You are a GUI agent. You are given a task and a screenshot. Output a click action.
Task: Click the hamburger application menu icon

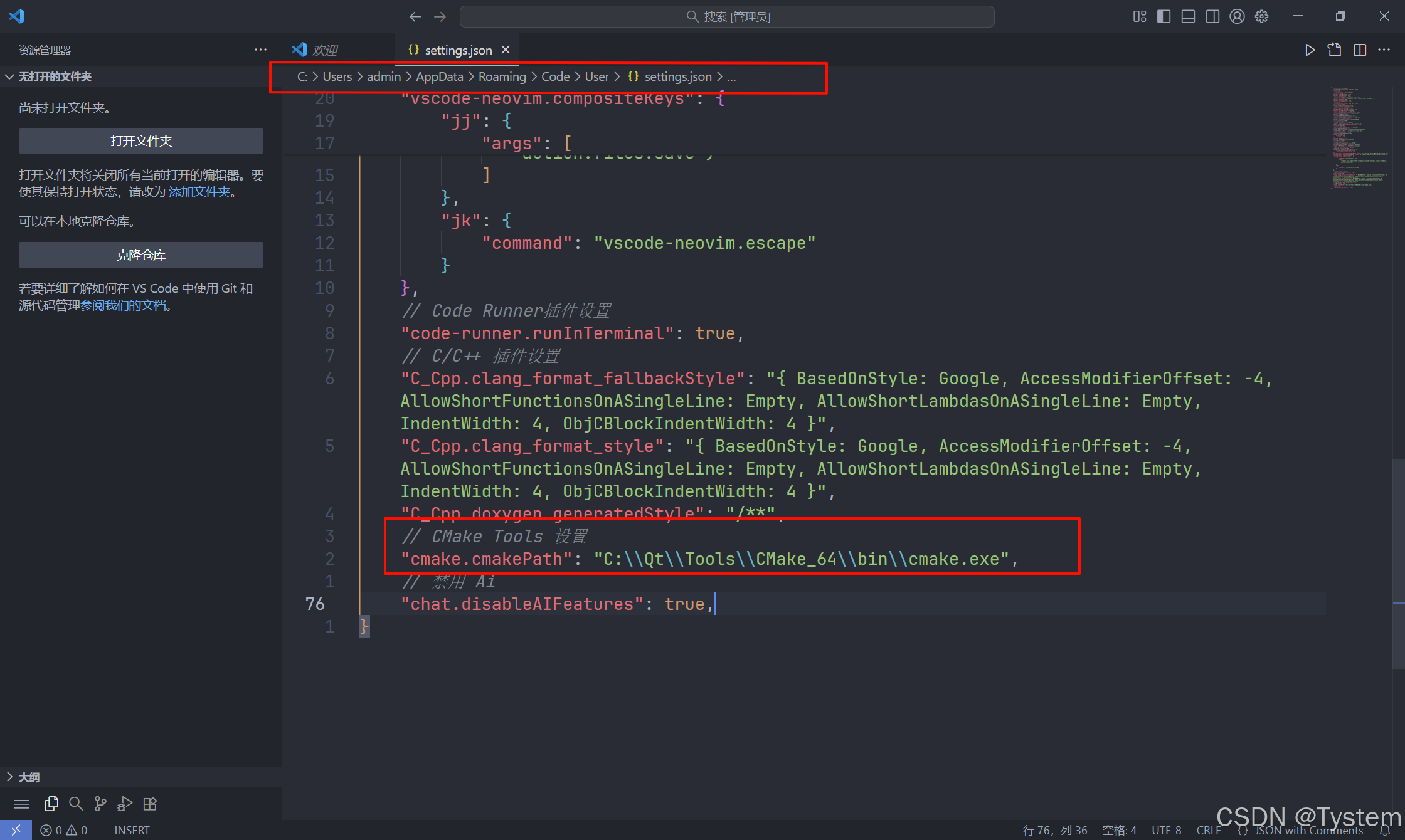click(22, 804)
